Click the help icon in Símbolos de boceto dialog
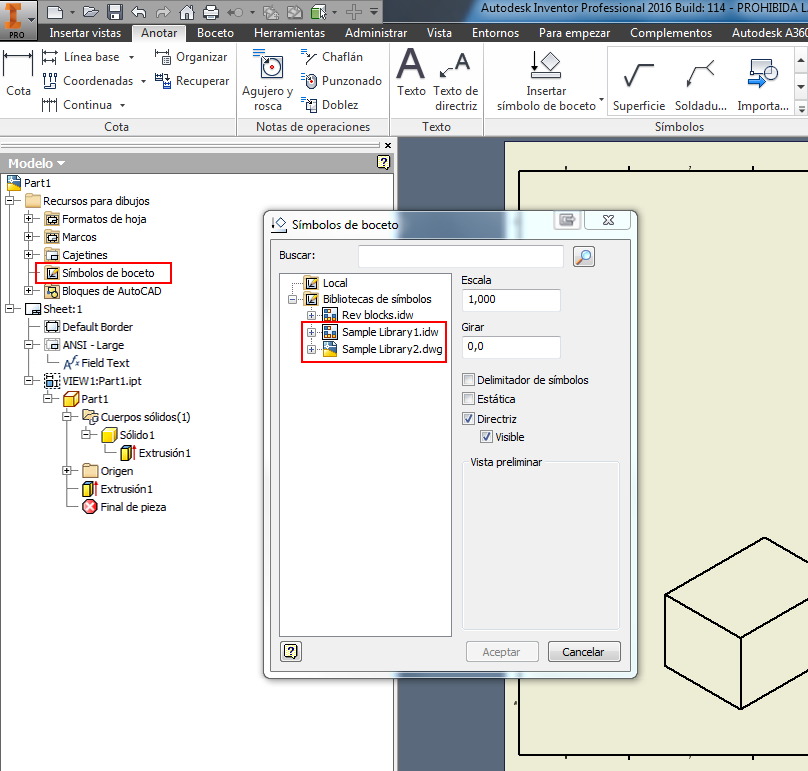Screen dimensions: 808x771 (x=291, y=652)
